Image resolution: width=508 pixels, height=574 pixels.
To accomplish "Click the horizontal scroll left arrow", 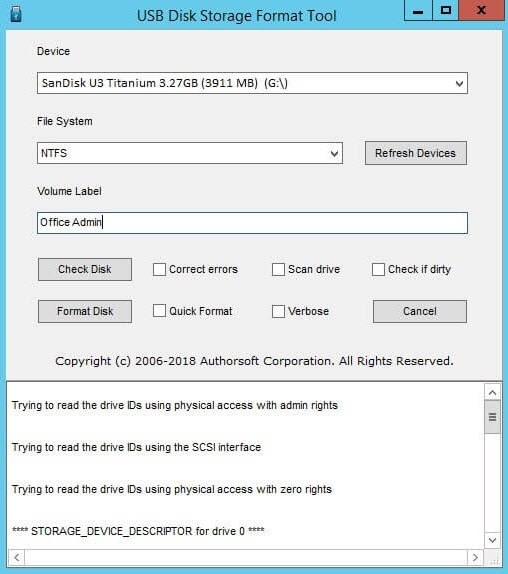I will point(16,558).
